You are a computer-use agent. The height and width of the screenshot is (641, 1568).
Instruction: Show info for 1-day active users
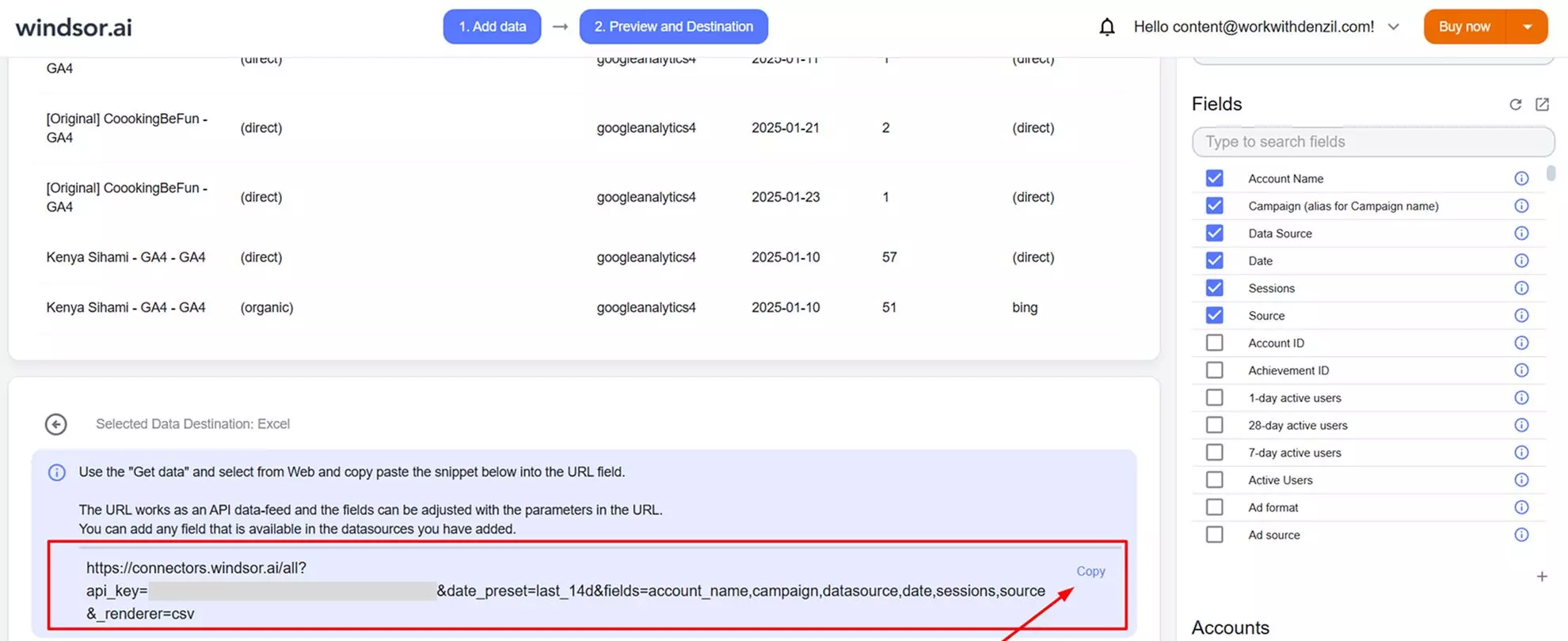pos(1521,398)
